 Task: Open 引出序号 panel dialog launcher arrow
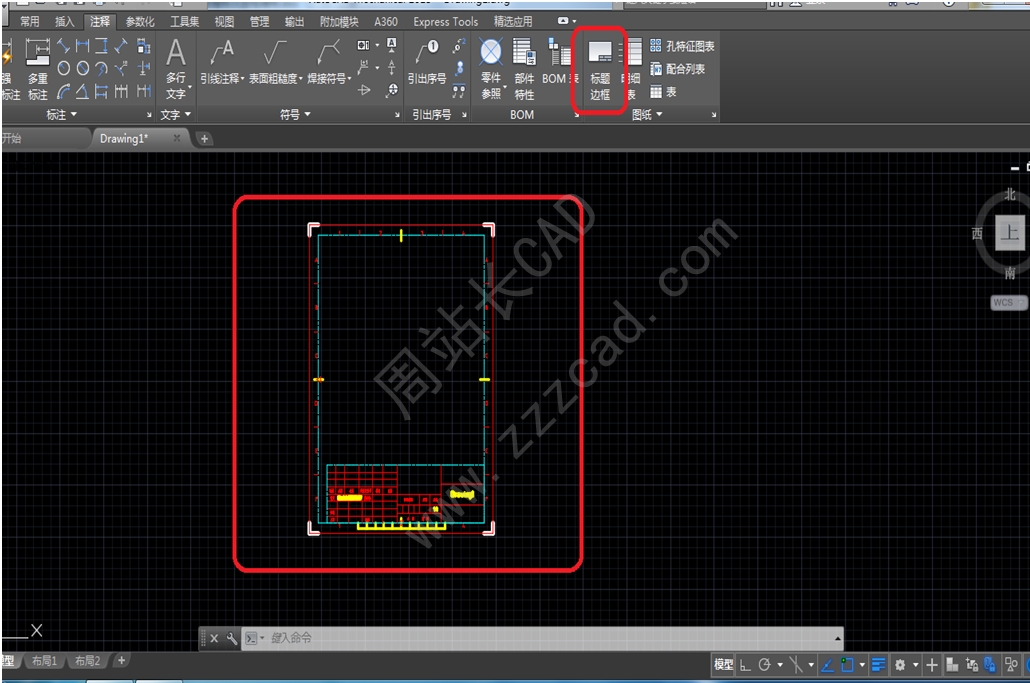click(464, 115)
